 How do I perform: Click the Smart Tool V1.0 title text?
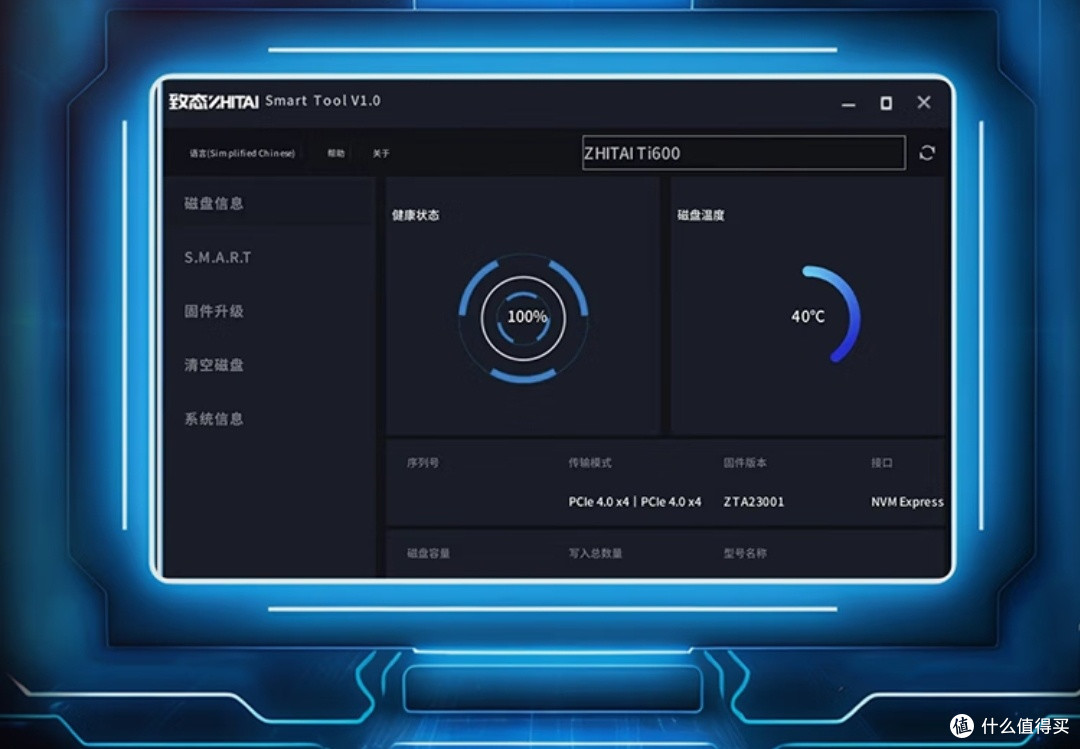tap(322, 101)
